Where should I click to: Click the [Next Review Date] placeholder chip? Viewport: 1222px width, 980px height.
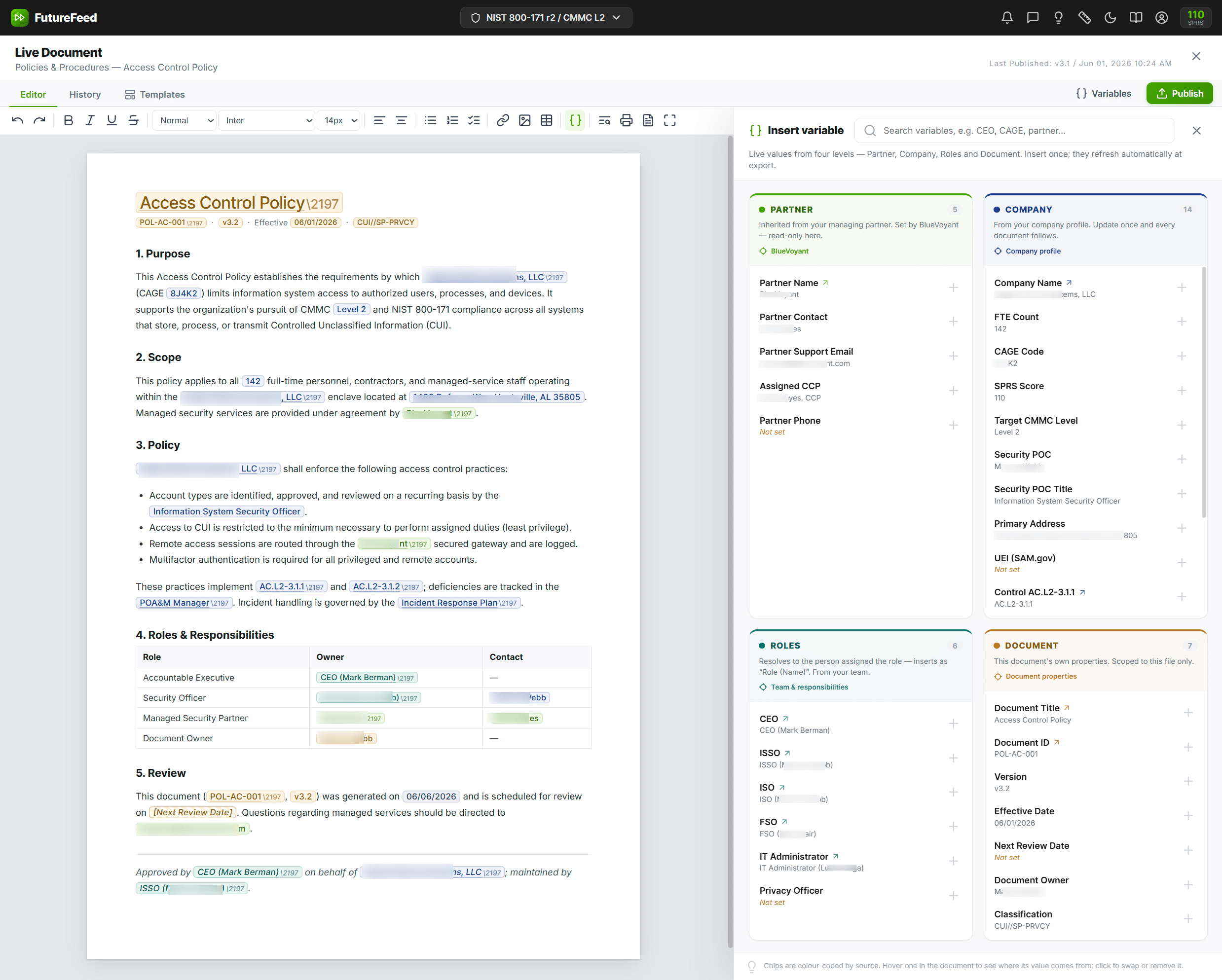193,812
